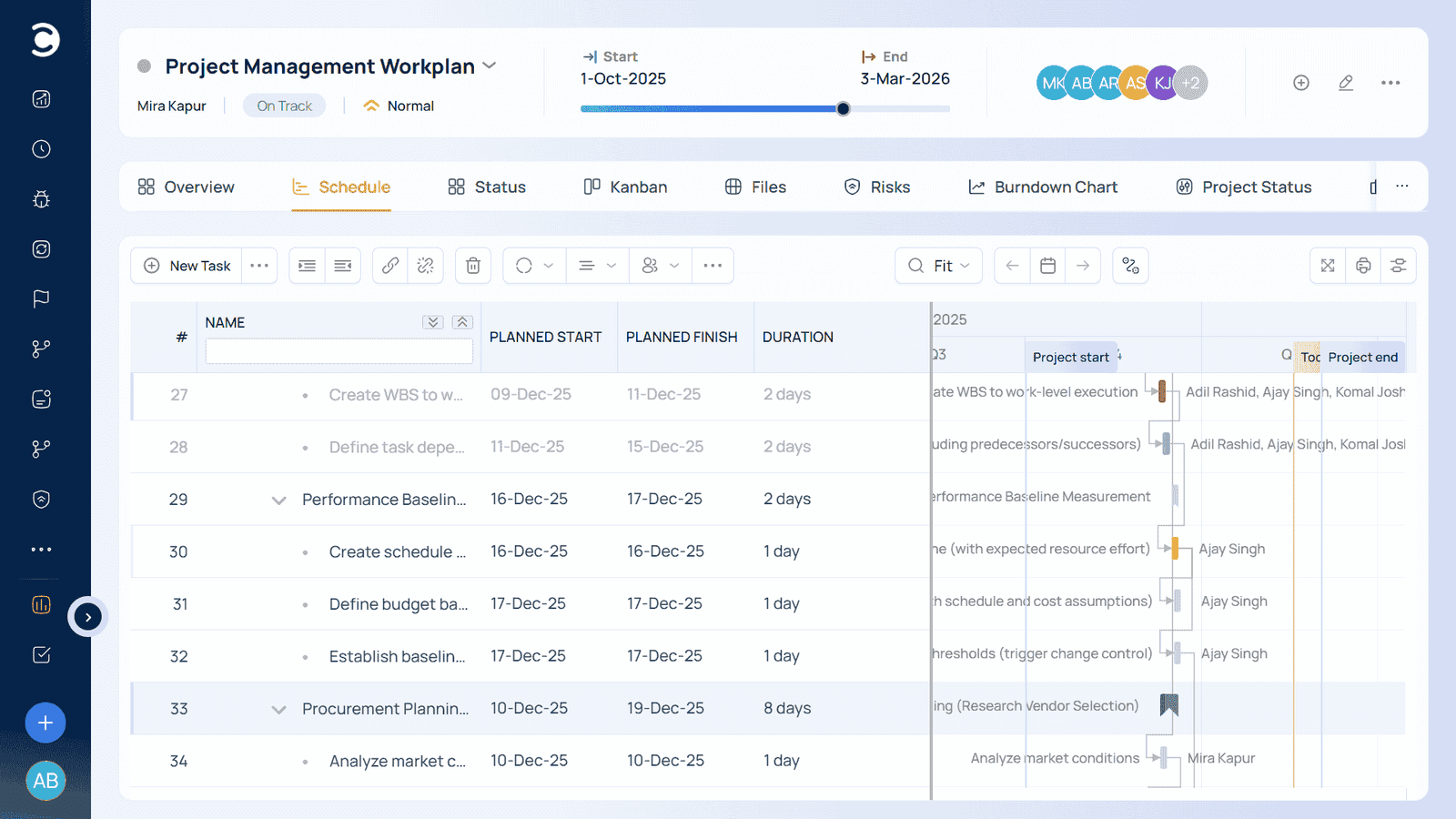Click the On Track status badge
The width and height of the screenshot is (1456, 819).
click(x=284, y=106)
